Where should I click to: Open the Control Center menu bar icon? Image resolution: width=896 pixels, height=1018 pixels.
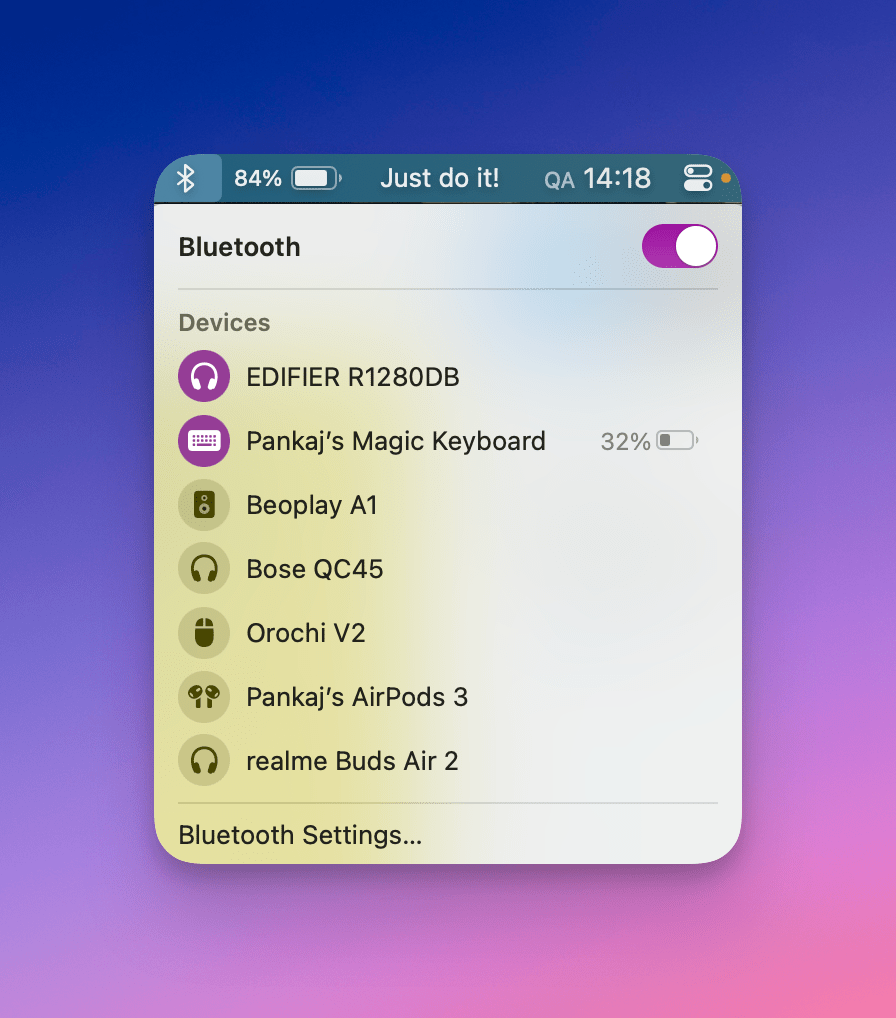click(x=698, y=178)
